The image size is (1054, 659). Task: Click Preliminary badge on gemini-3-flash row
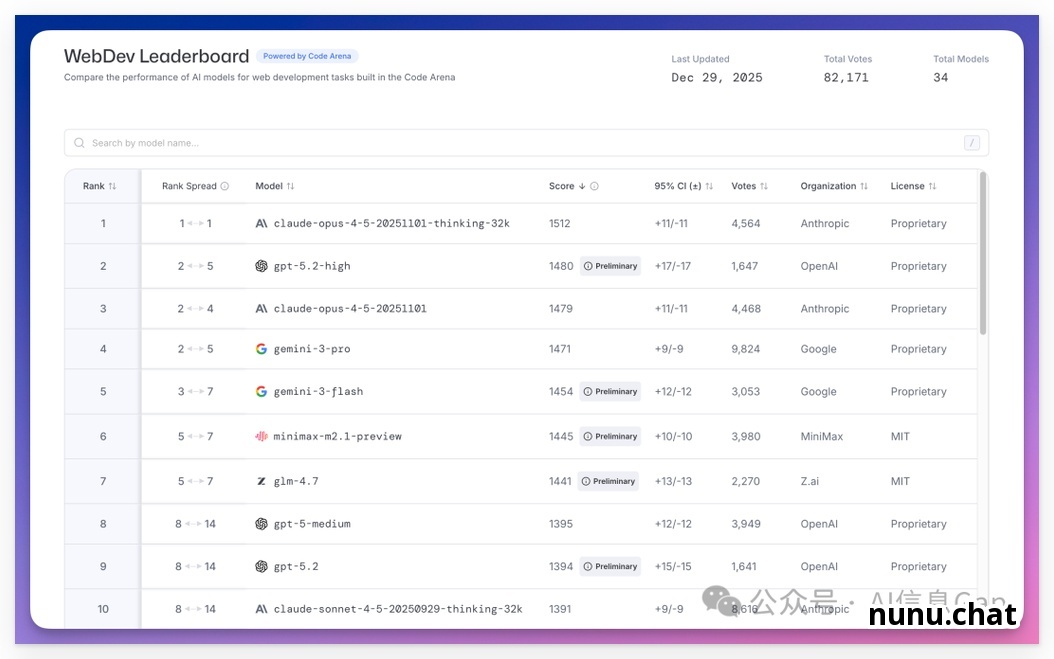click(610, 391)
